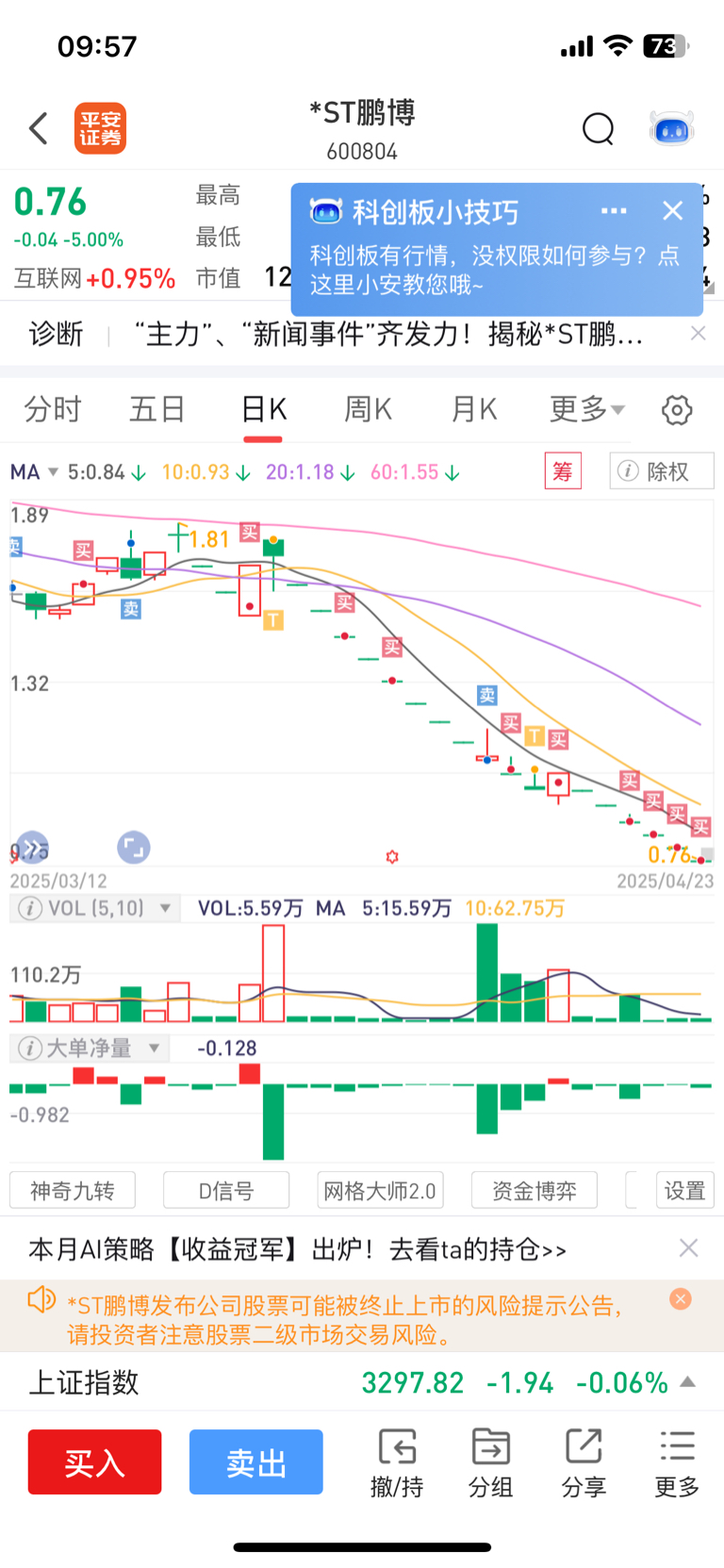The width and height of the screenshot is (724, 1568).
Task: Expand the 上证指数 index bar arrow
Action: [x=688, y=1382]
